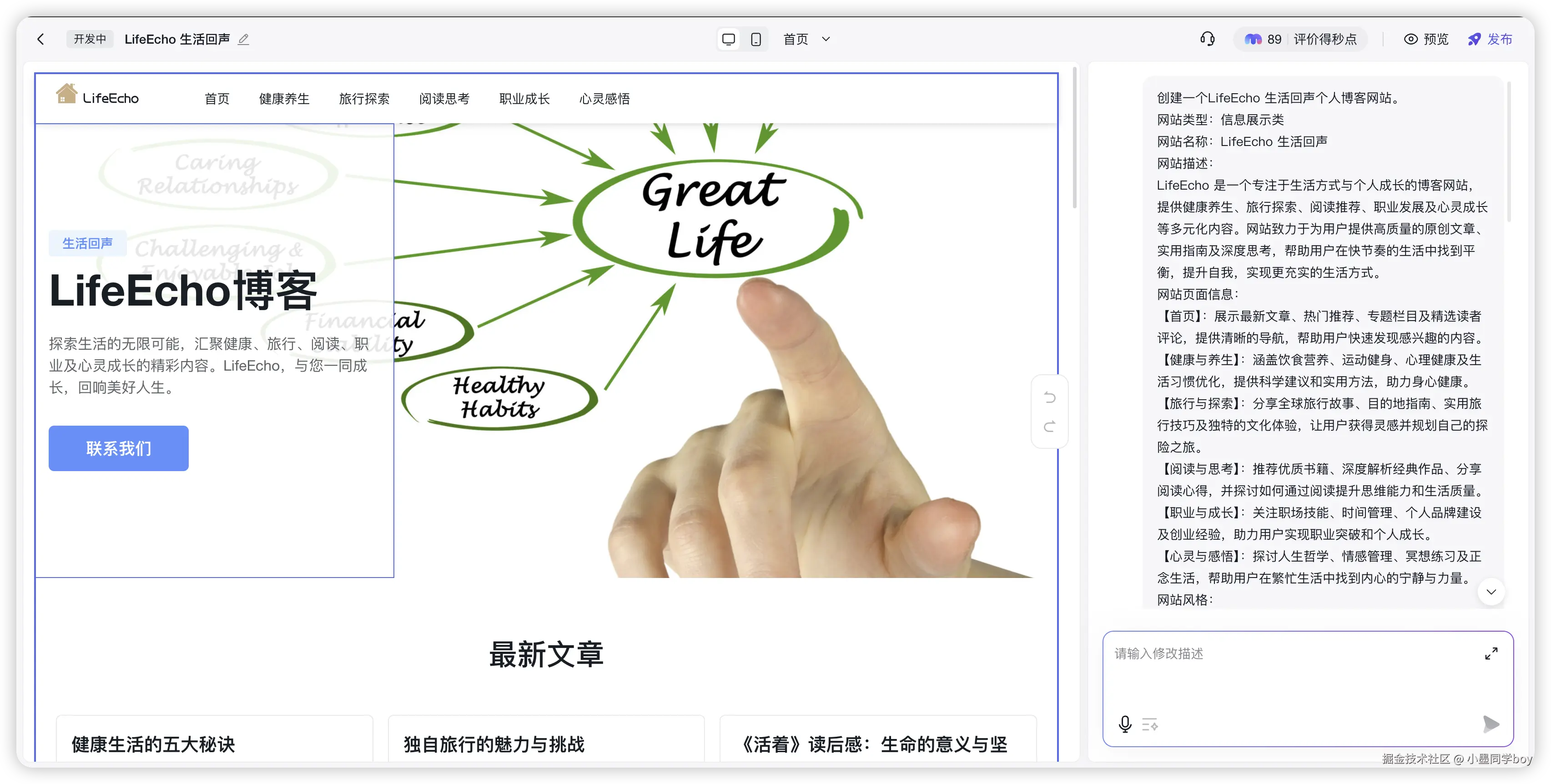Switch to mobile preview mode
This screenshot has width=1551, height=784.
point(755,39)
